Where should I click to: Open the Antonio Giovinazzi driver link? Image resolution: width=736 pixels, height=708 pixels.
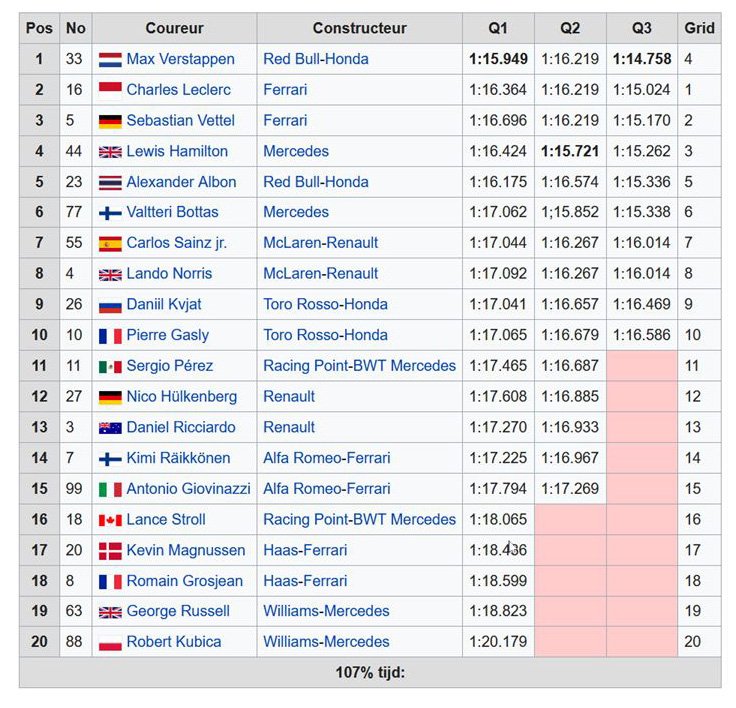click(188, 489)
